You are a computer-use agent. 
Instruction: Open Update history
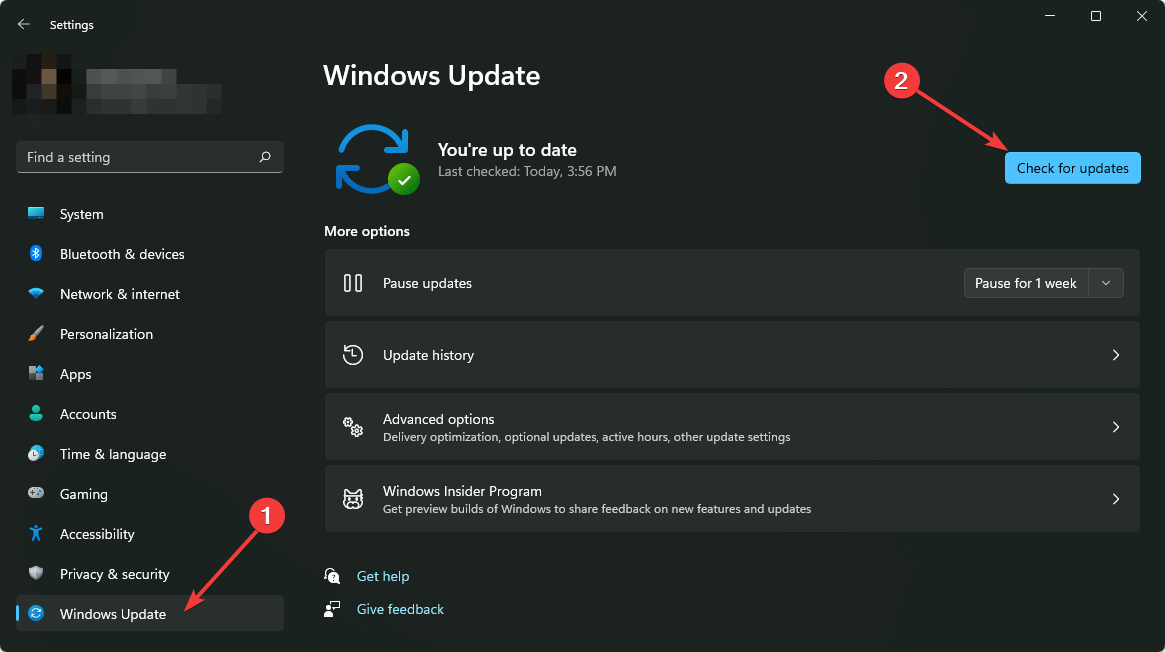point(733,354)
